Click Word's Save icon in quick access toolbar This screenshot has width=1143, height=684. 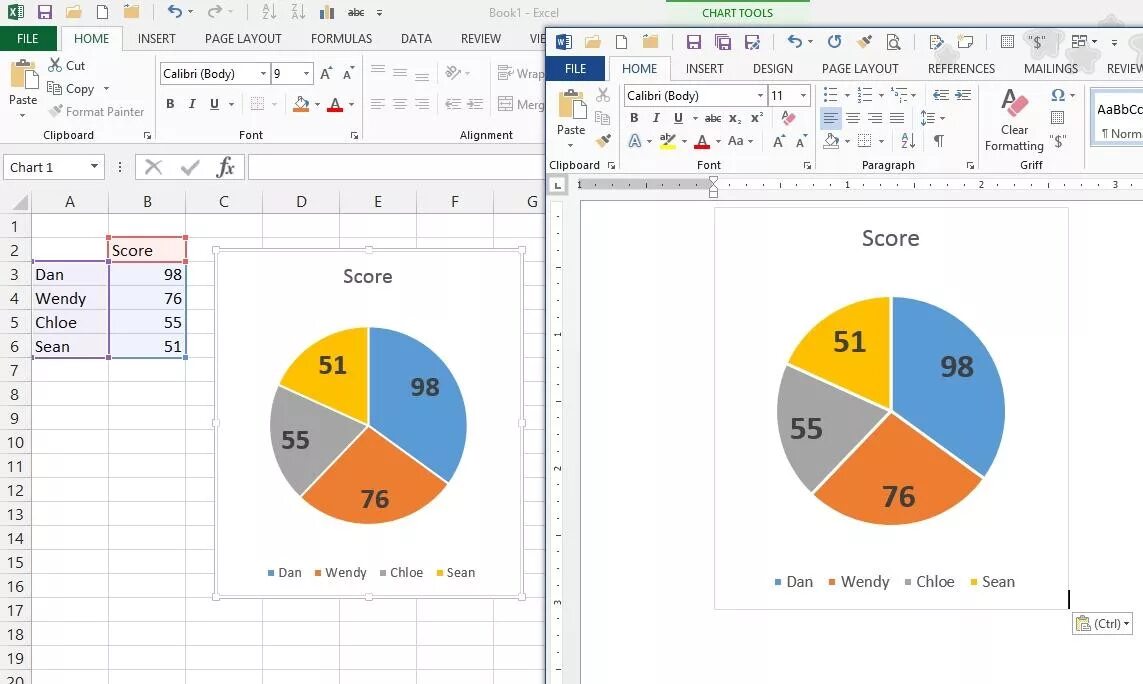pyautogui.click(x=693, y=42)
